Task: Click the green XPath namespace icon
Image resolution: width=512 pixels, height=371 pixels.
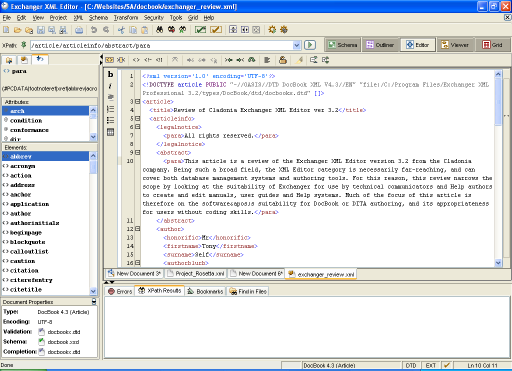Action: tap(23, 45)
